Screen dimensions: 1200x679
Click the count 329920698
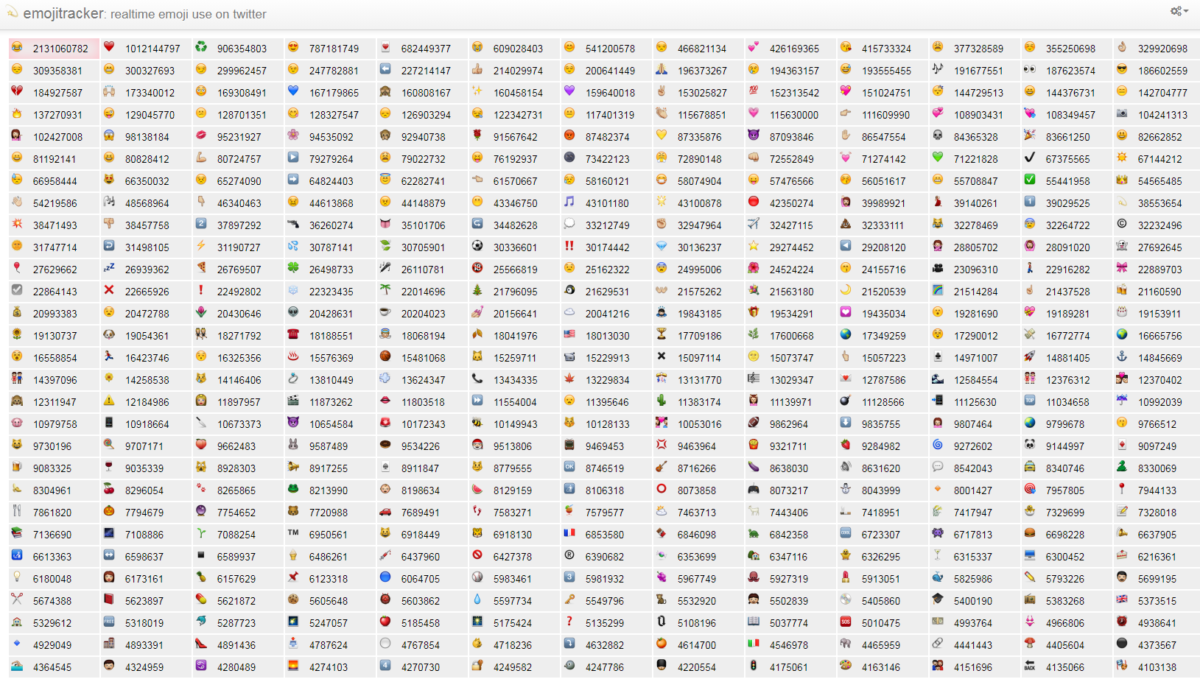point(1162,49)
